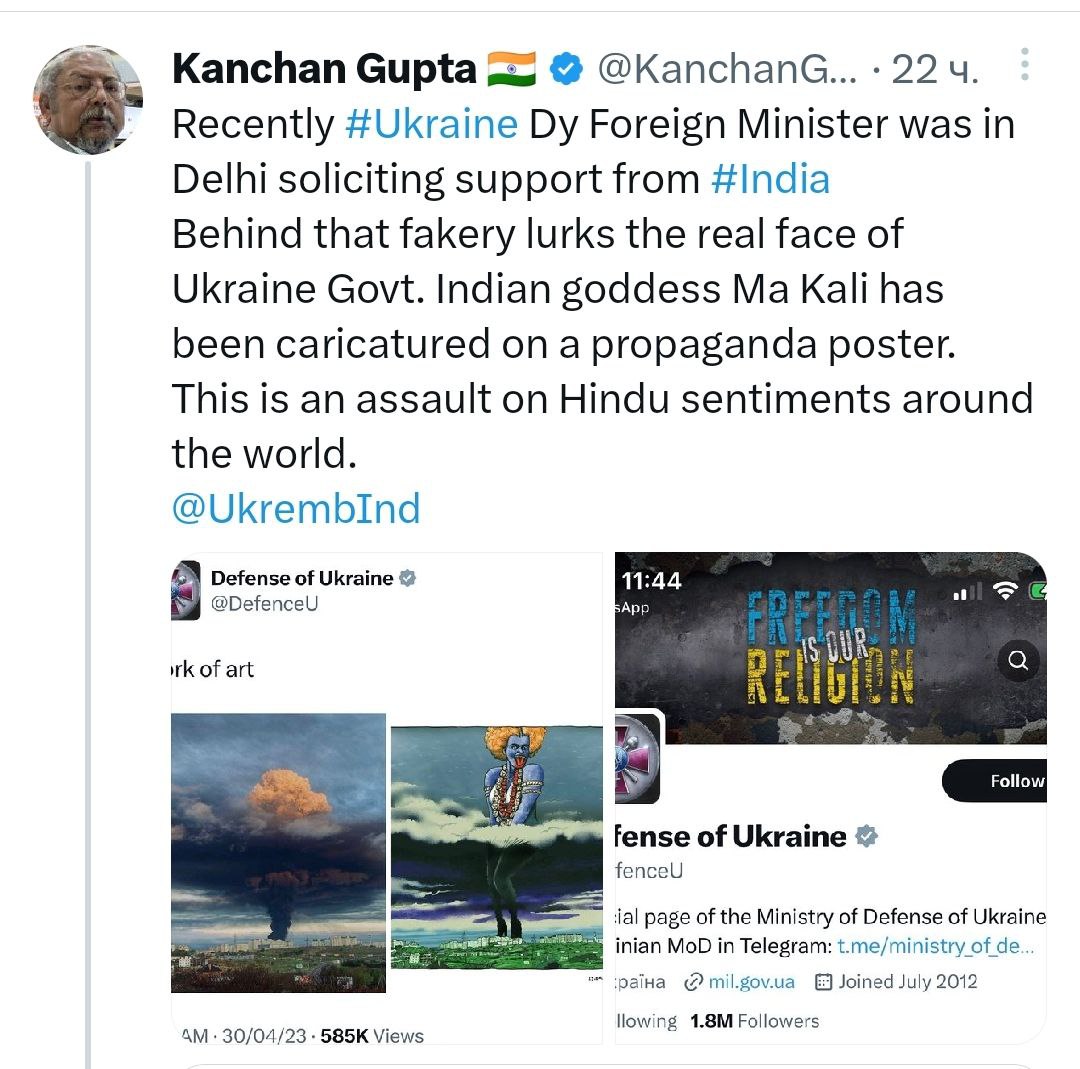Open the mil.gov.ua website link
The image size is (1080, 1069).
751,981
